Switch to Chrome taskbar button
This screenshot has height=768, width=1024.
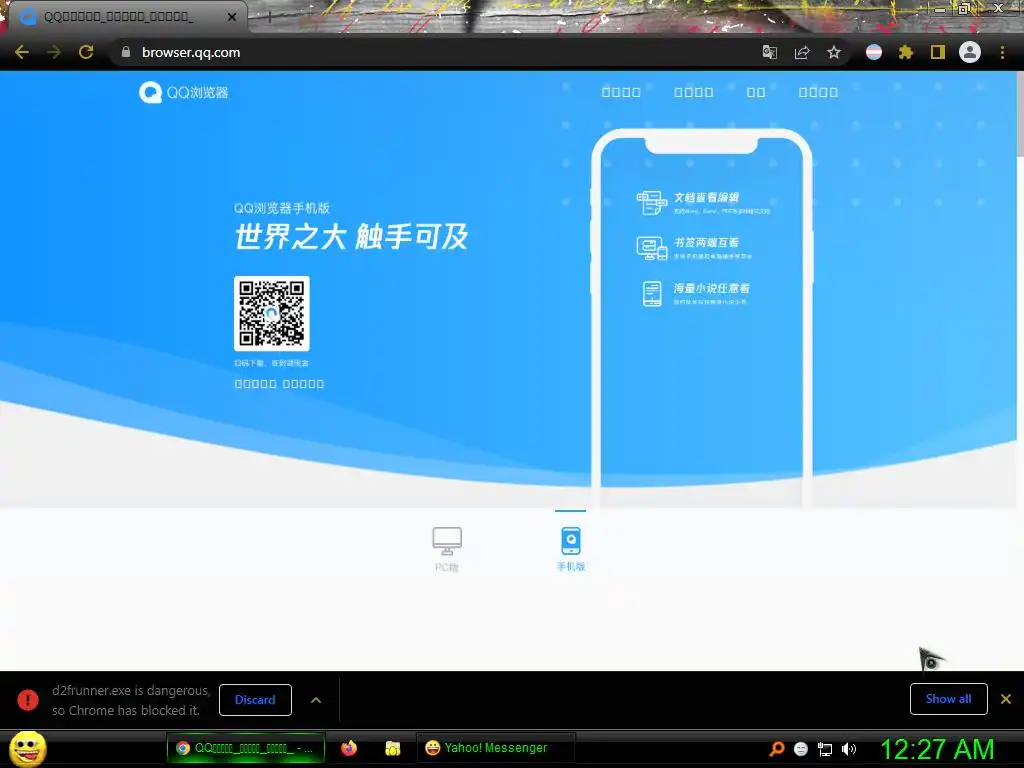point(246,748)
